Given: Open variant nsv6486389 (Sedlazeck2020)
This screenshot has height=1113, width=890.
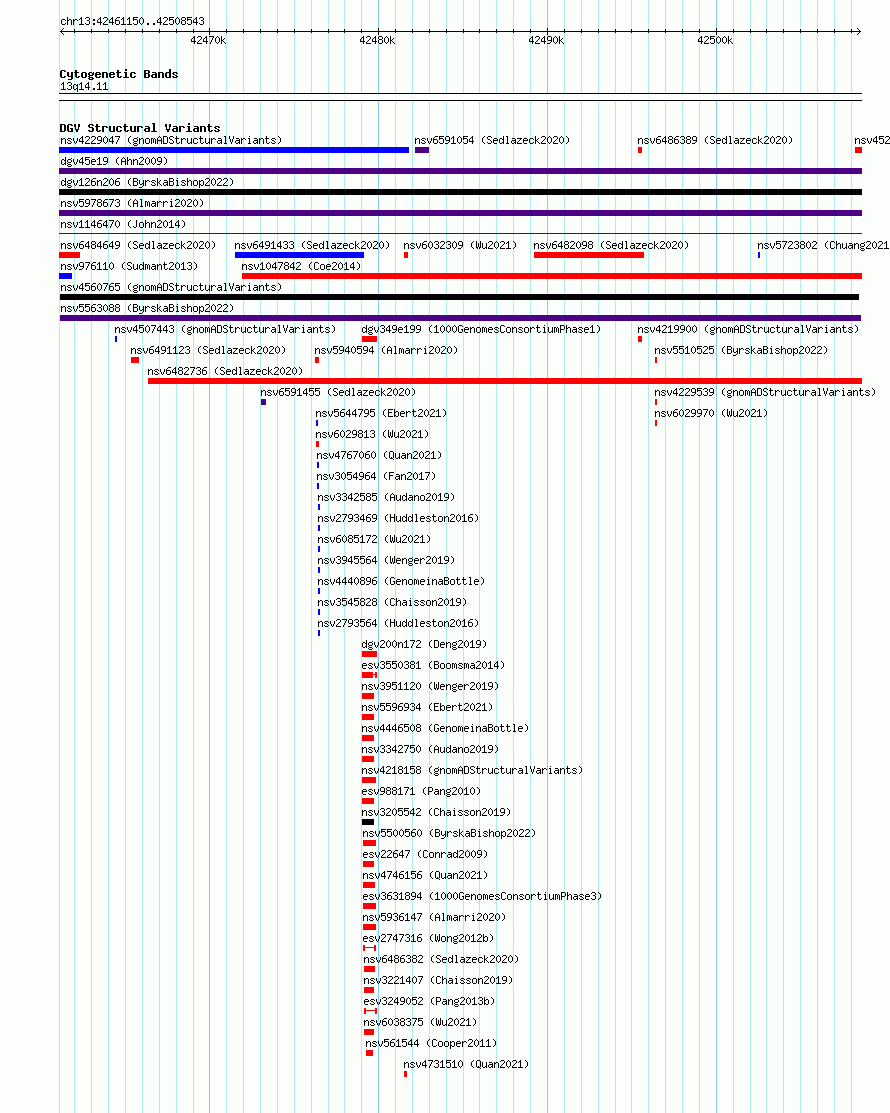Looking at the screenshot, I should [715, 141].
